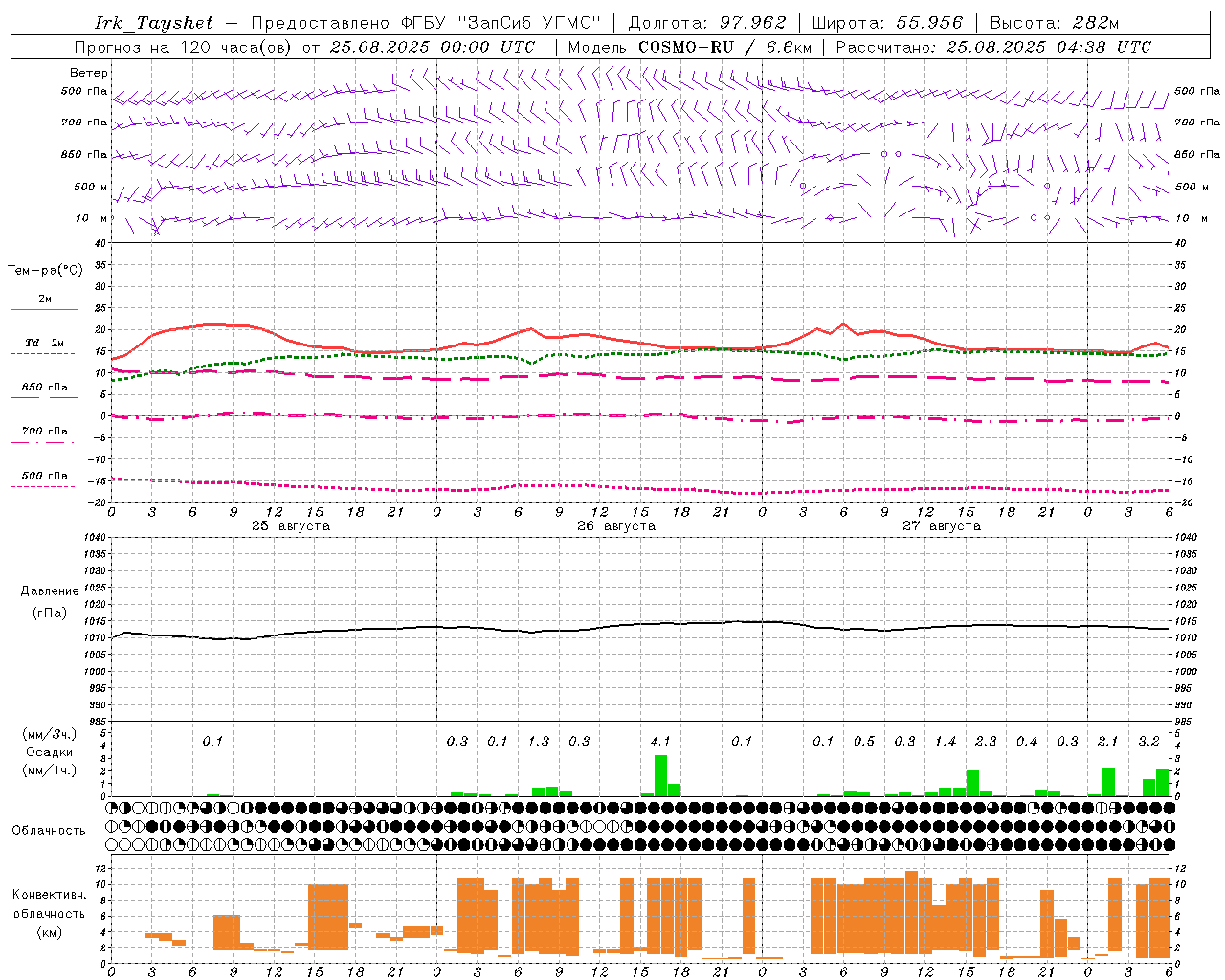Click the "26 августа" date label
This screenshot has width=1225, height=980.
[616, 526]
